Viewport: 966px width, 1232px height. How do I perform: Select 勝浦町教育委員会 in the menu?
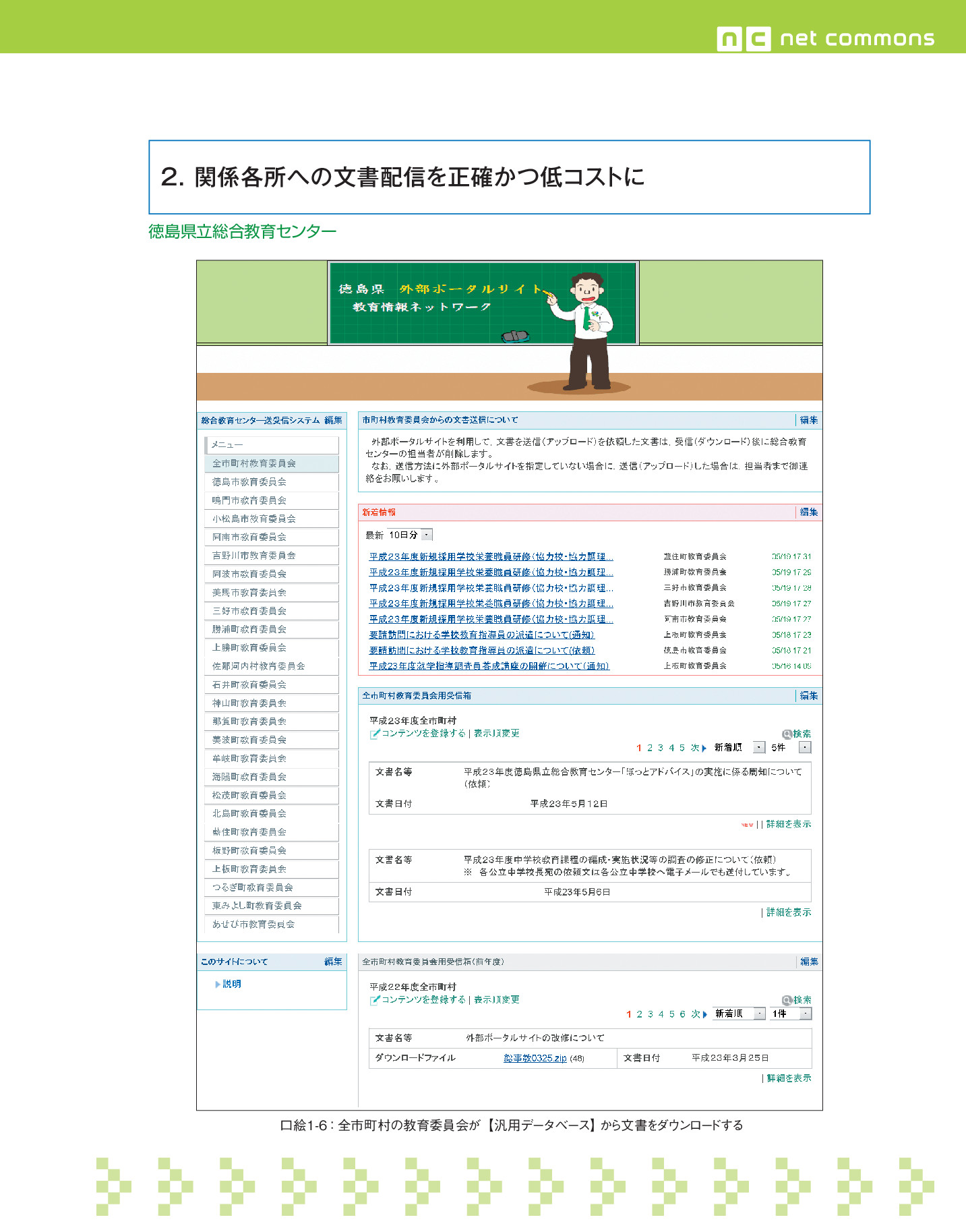272,629
